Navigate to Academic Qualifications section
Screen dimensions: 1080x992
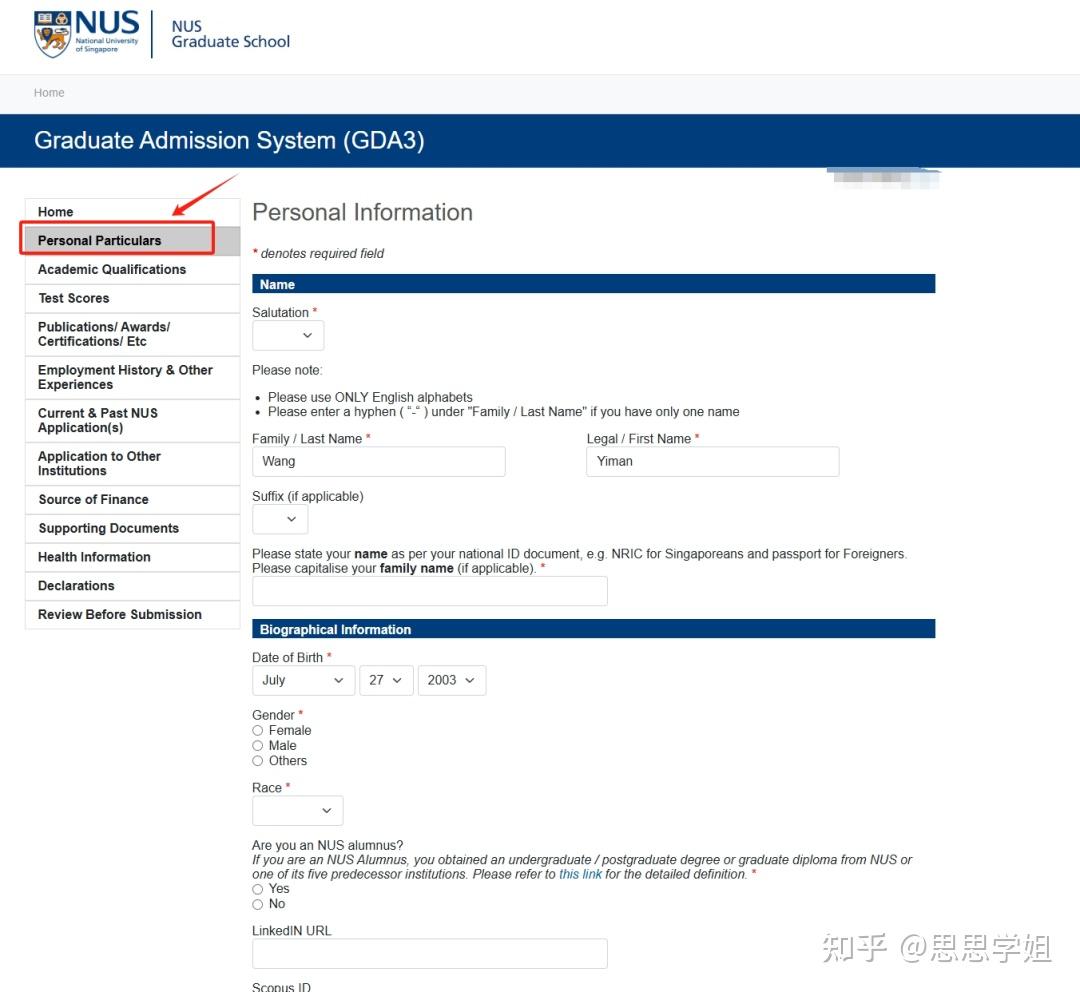112,269
